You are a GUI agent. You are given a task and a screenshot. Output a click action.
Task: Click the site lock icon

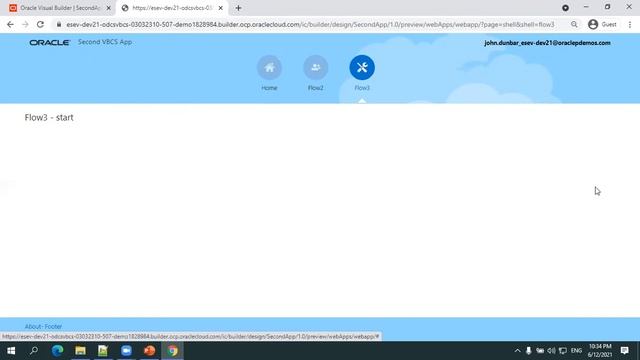coord(59,24)
